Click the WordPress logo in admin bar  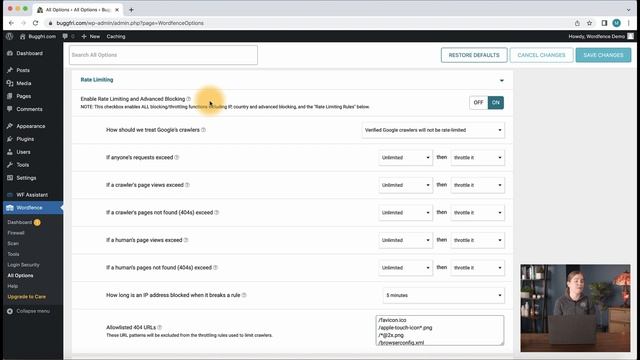tap(9, 36)
